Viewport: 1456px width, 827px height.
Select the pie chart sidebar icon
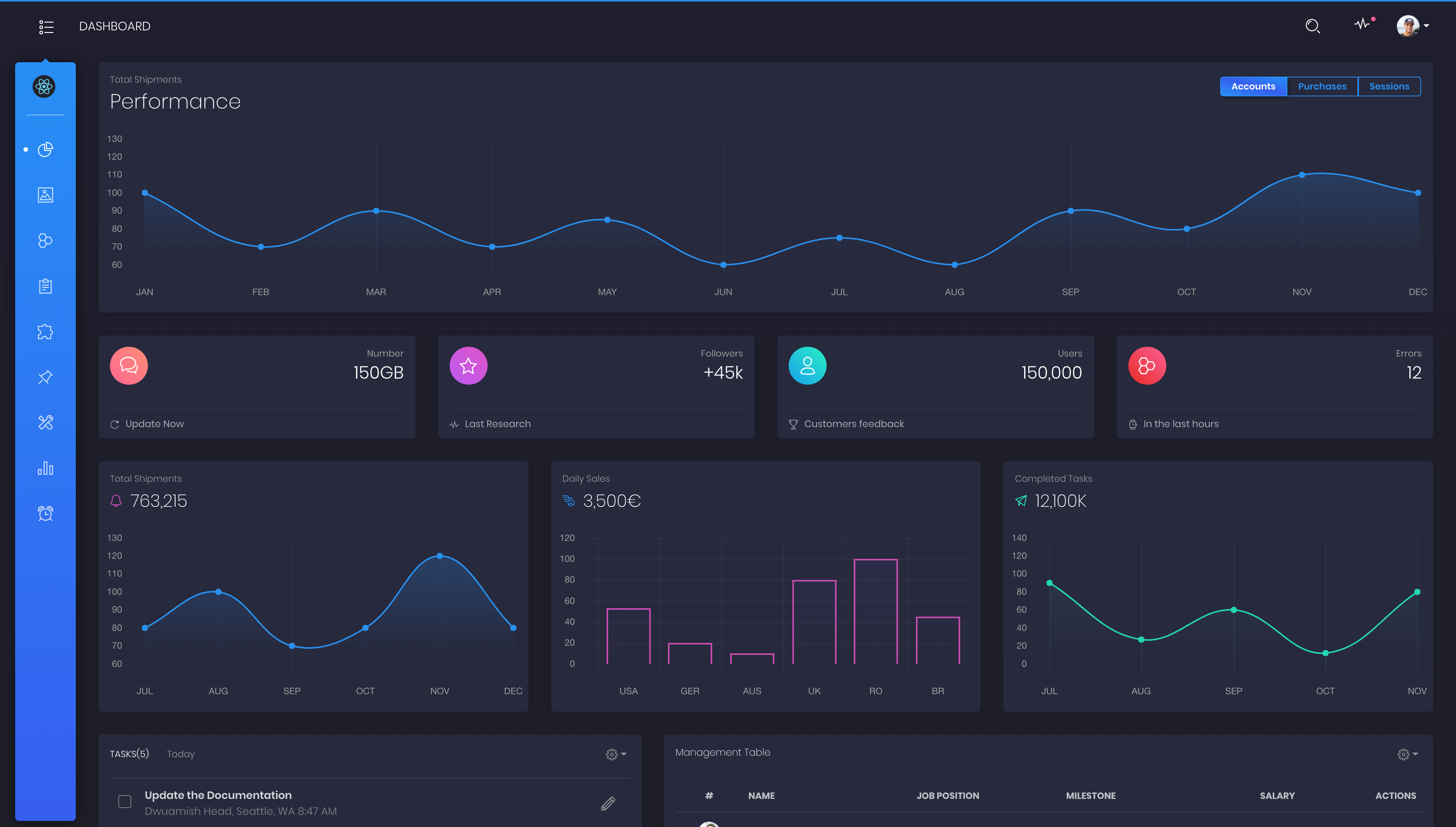45,149
